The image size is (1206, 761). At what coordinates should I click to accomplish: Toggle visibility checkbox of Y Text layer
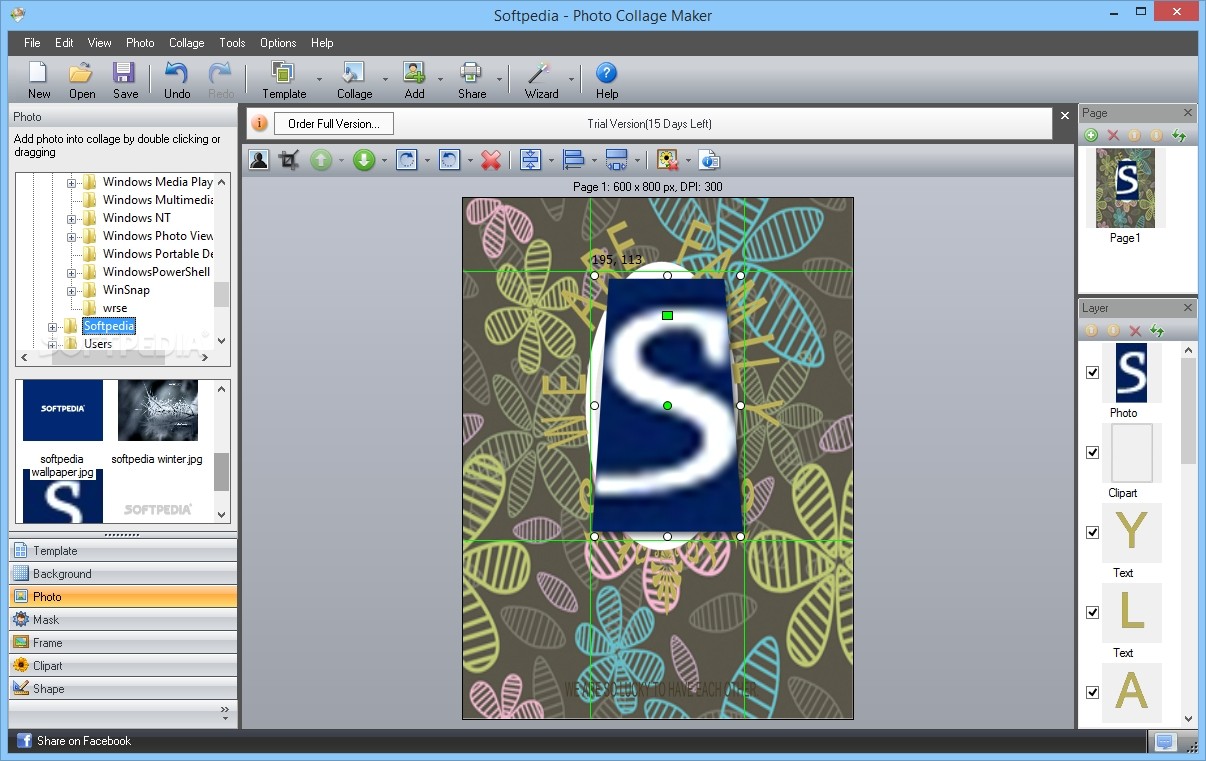[1092, 532]
